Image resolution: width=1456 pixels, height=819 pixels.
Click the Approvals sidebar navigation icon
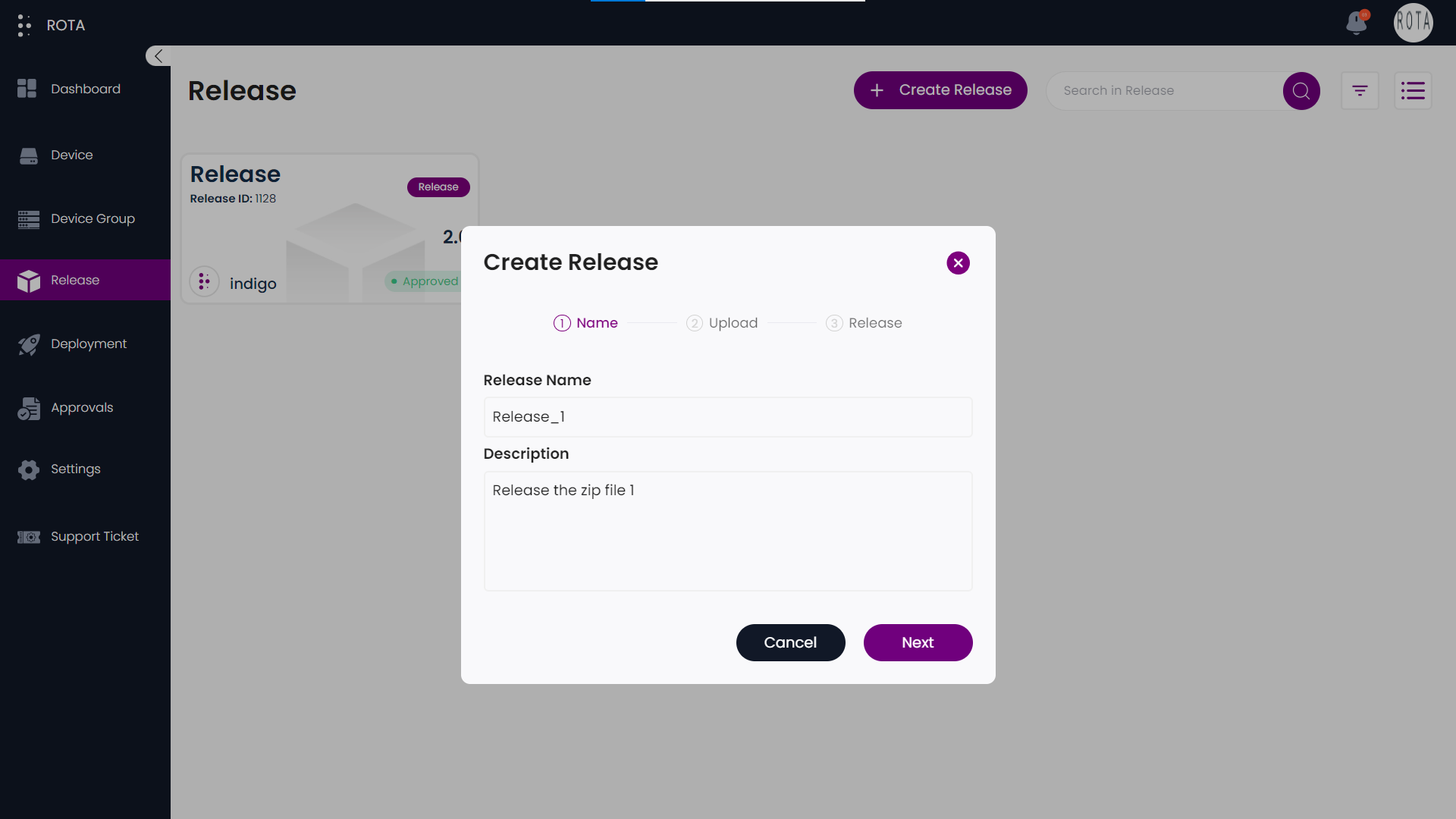(x=28, y=408)
